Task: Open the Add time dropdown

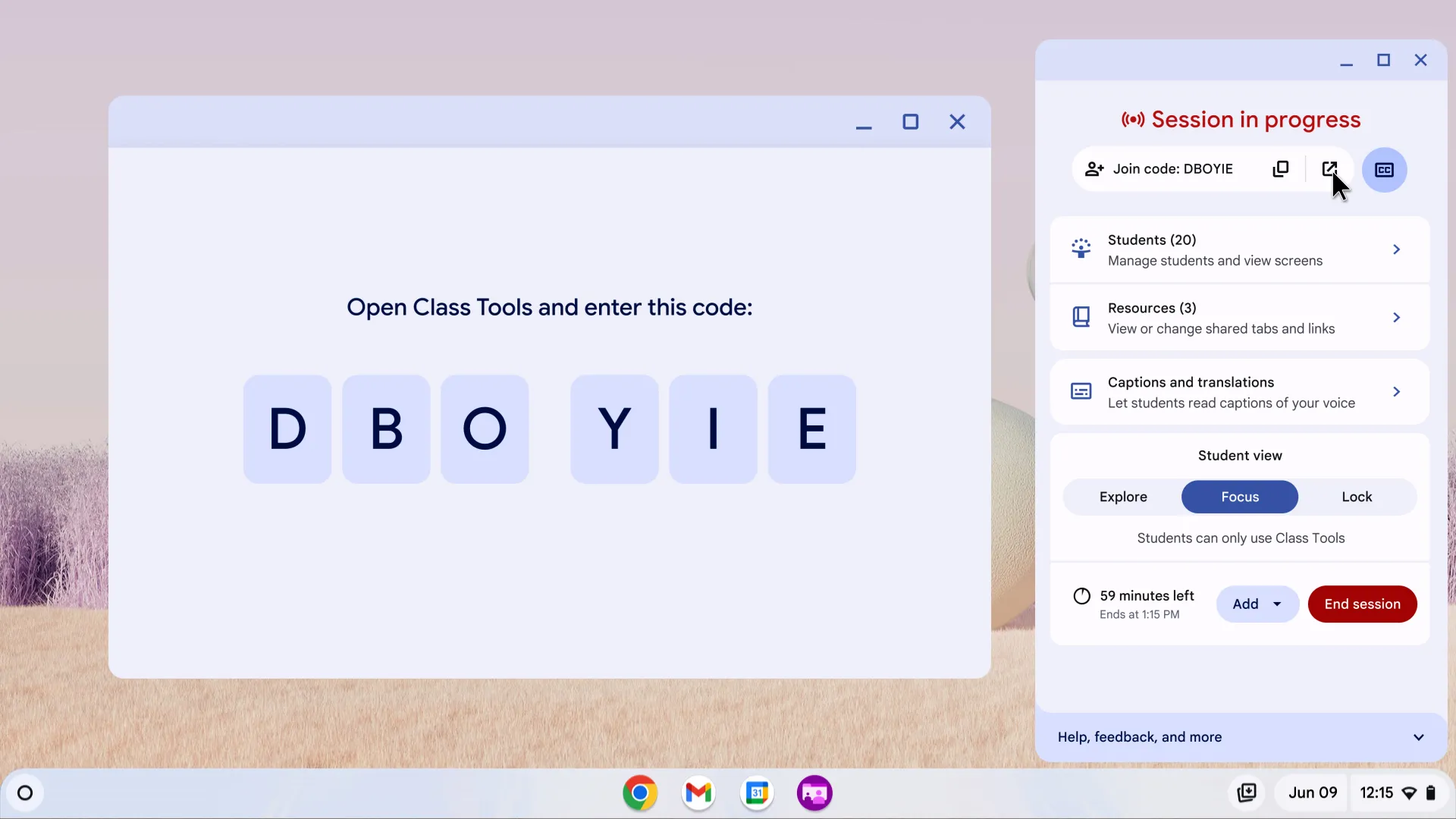Action: [1256, 604]
